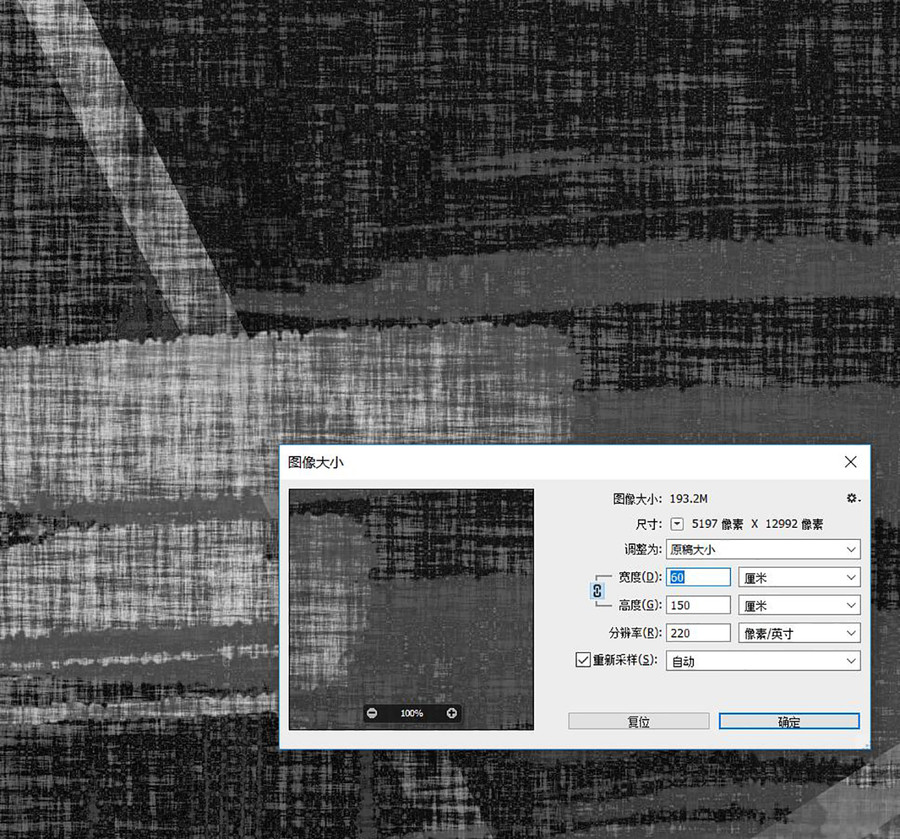
Task: Open the 分辨率 unit 像素/英寸 dropdown
Action: [x=799, y=633]
